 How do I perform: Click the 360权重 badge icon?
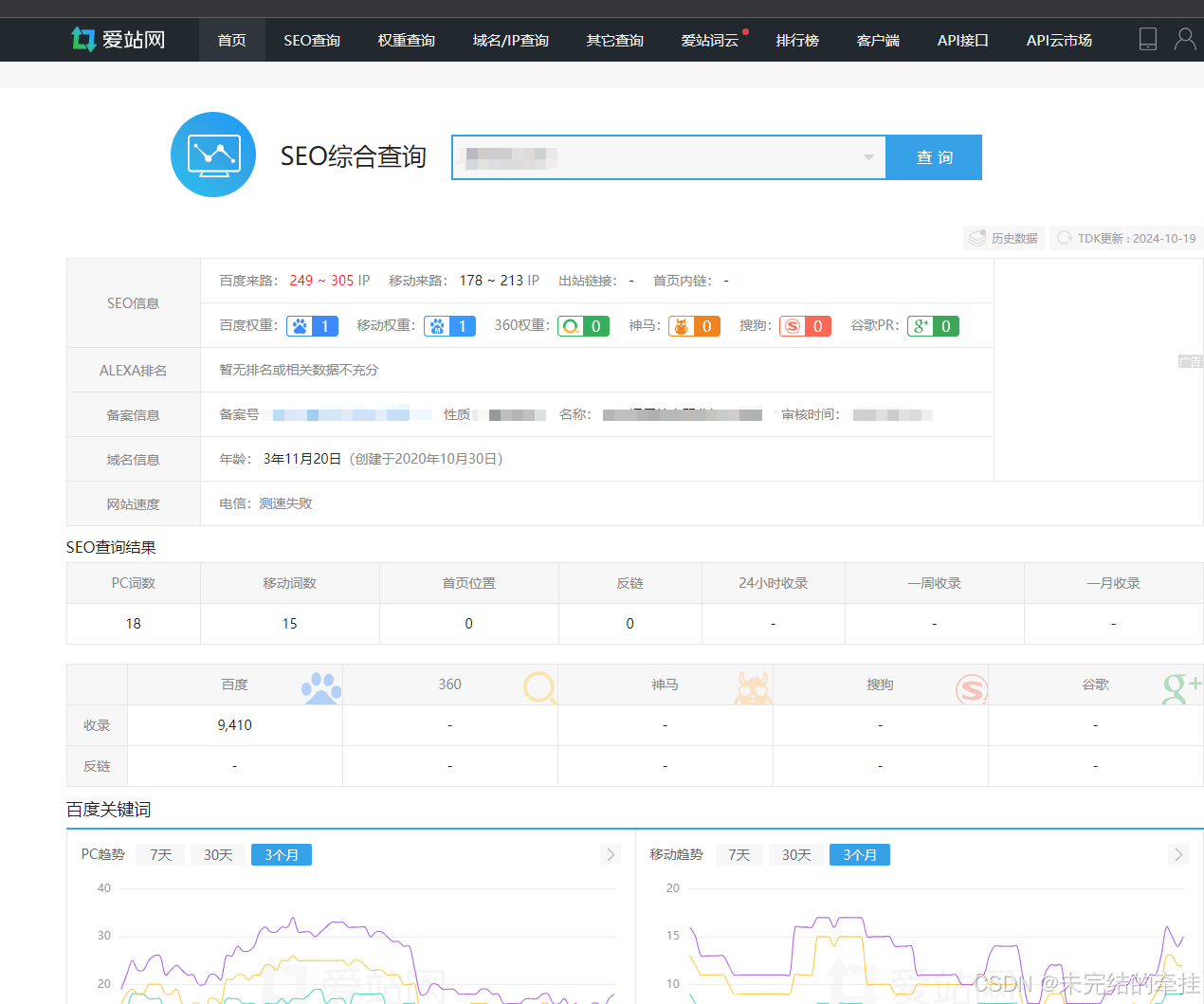583,326
